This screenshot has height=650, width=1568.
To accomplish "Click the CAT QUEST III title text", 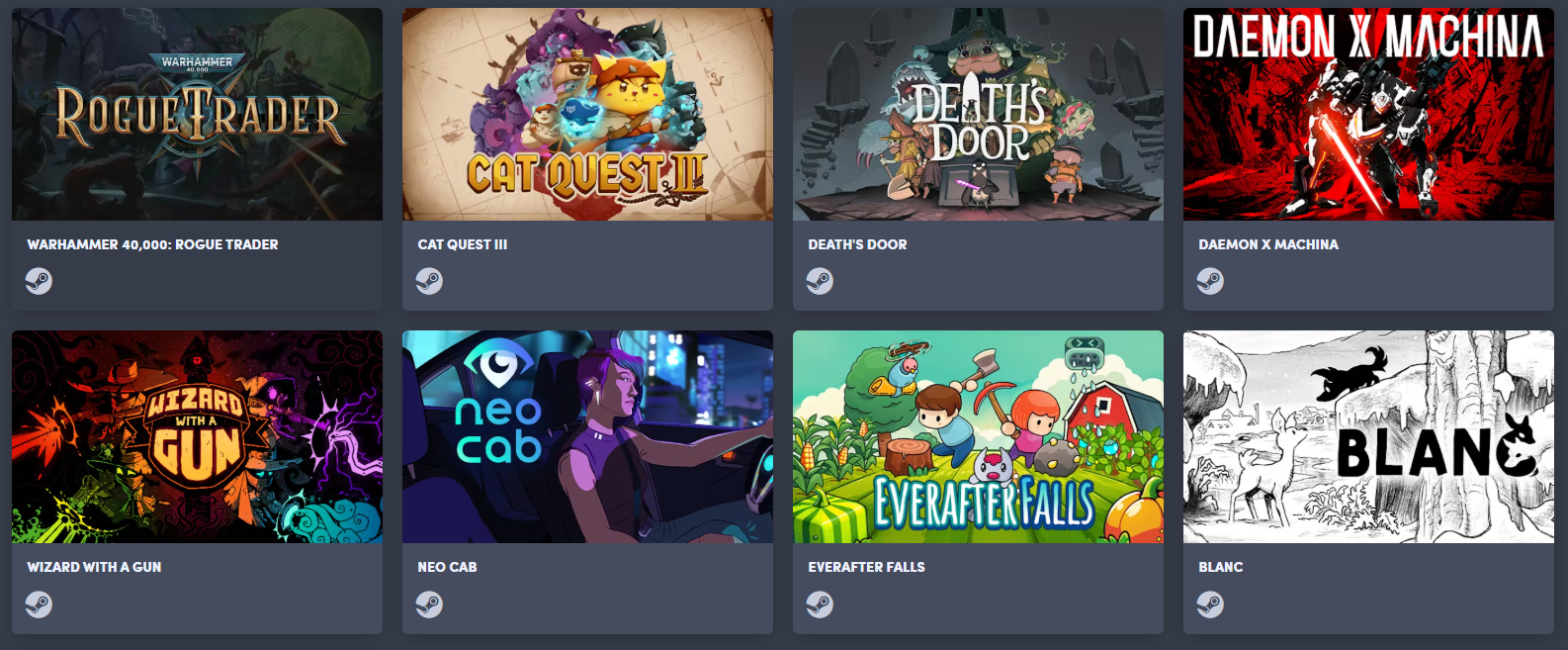I will pyautogui.click(x=462, y=244).
